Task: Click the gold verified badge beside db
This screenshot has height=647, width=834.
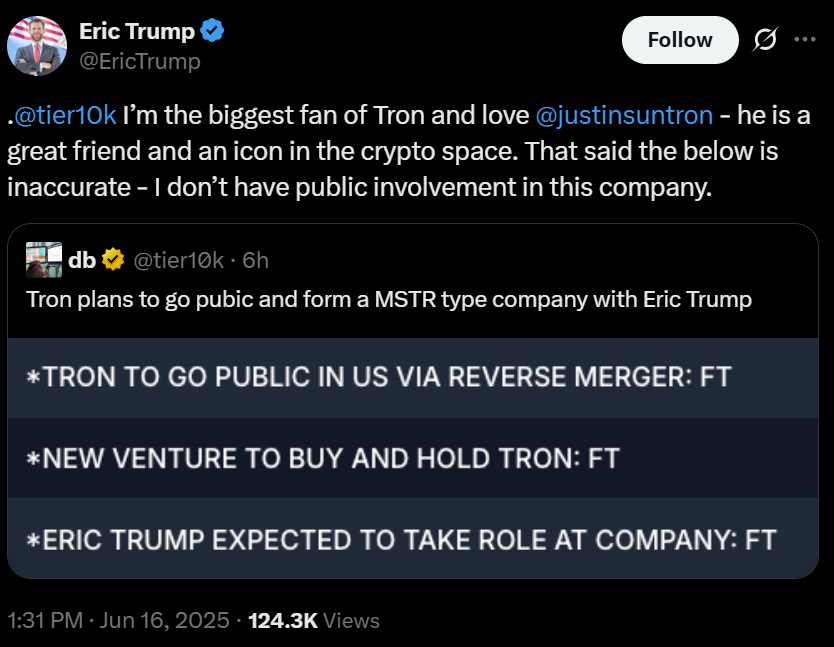Action: [113, 261]
